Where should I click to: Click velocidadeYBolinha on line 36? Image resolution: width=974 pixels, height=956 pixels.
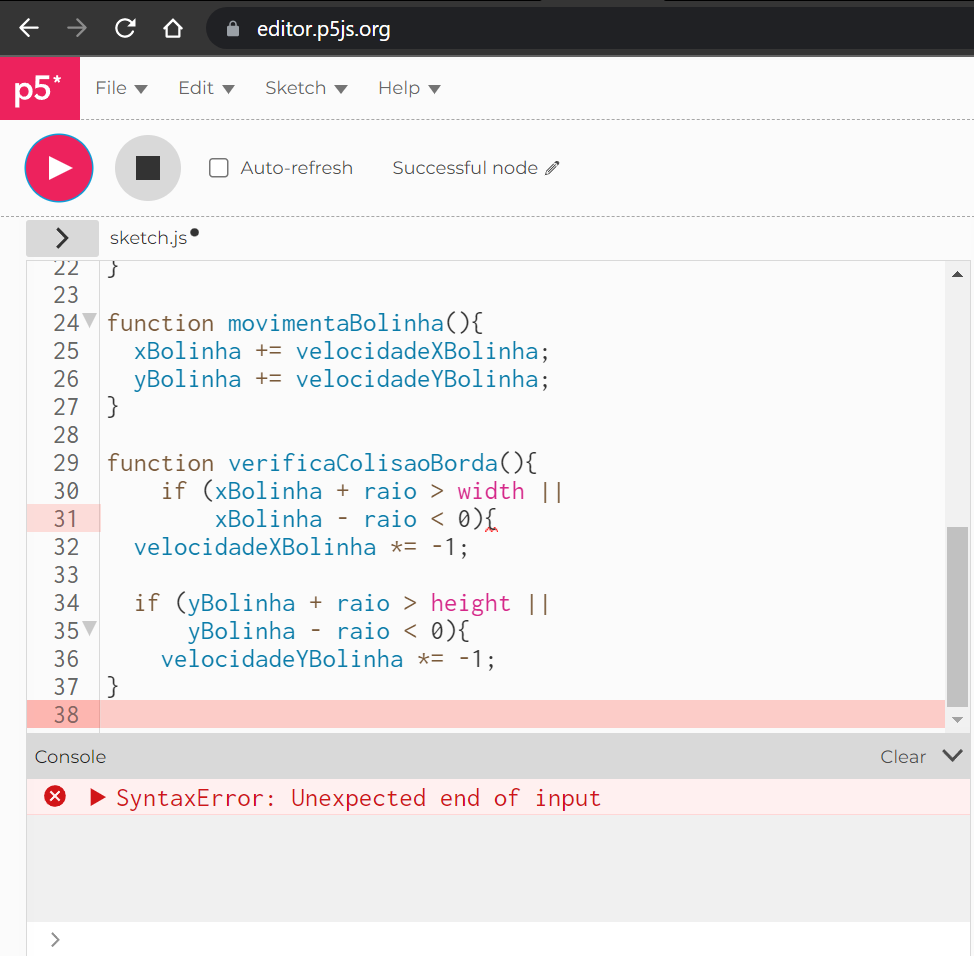282,659
